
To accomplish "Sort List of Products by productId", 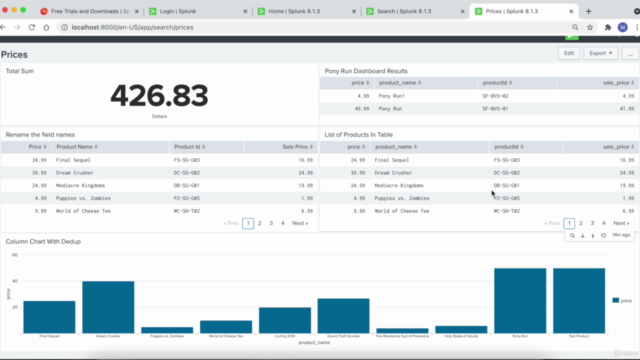I will (x=509, y=147).
